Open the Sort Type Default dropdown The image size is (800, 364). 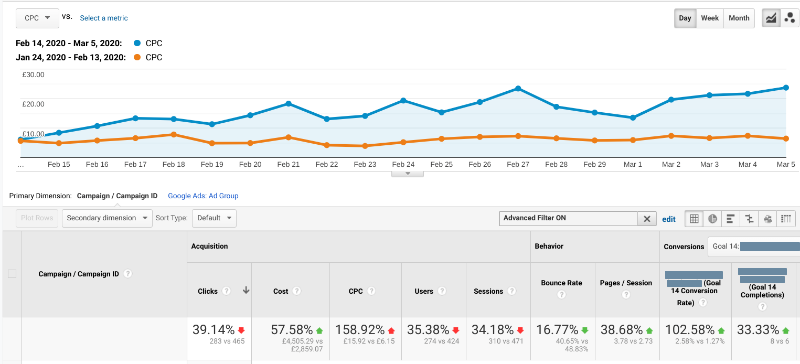214,218
